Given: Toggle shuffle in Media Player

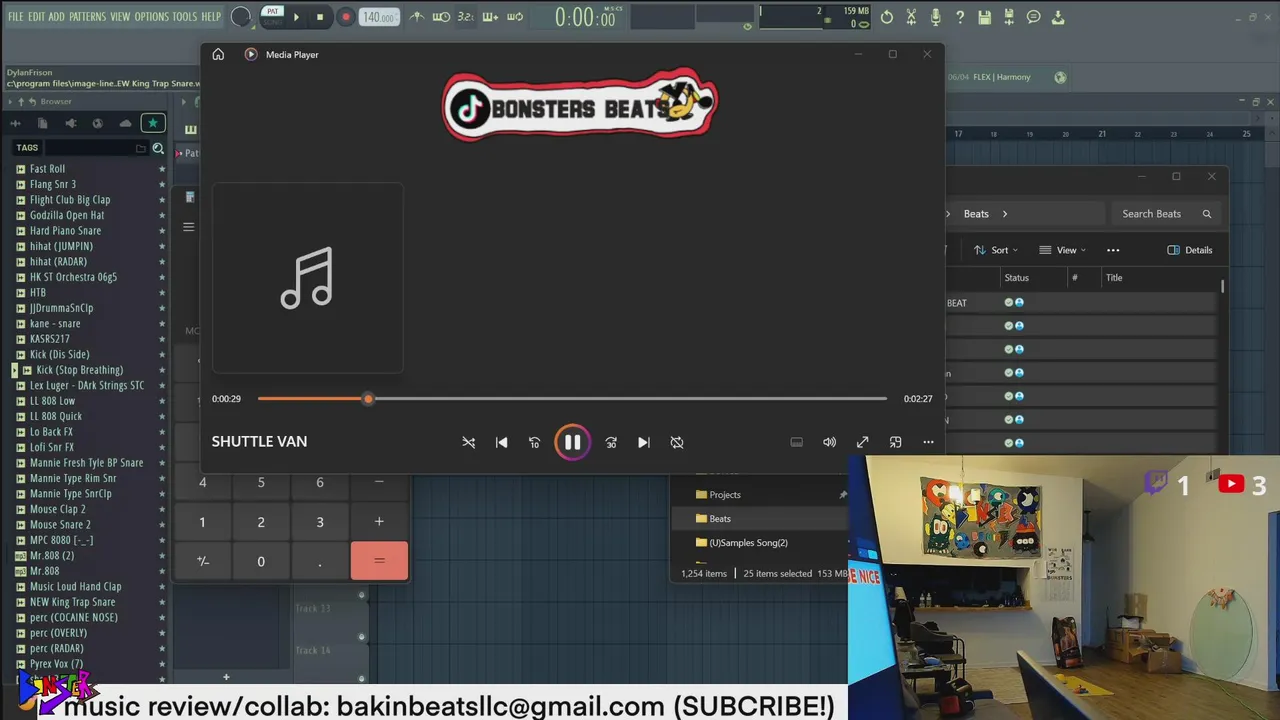Looking at the screenshot, I should tap(468, 442).
